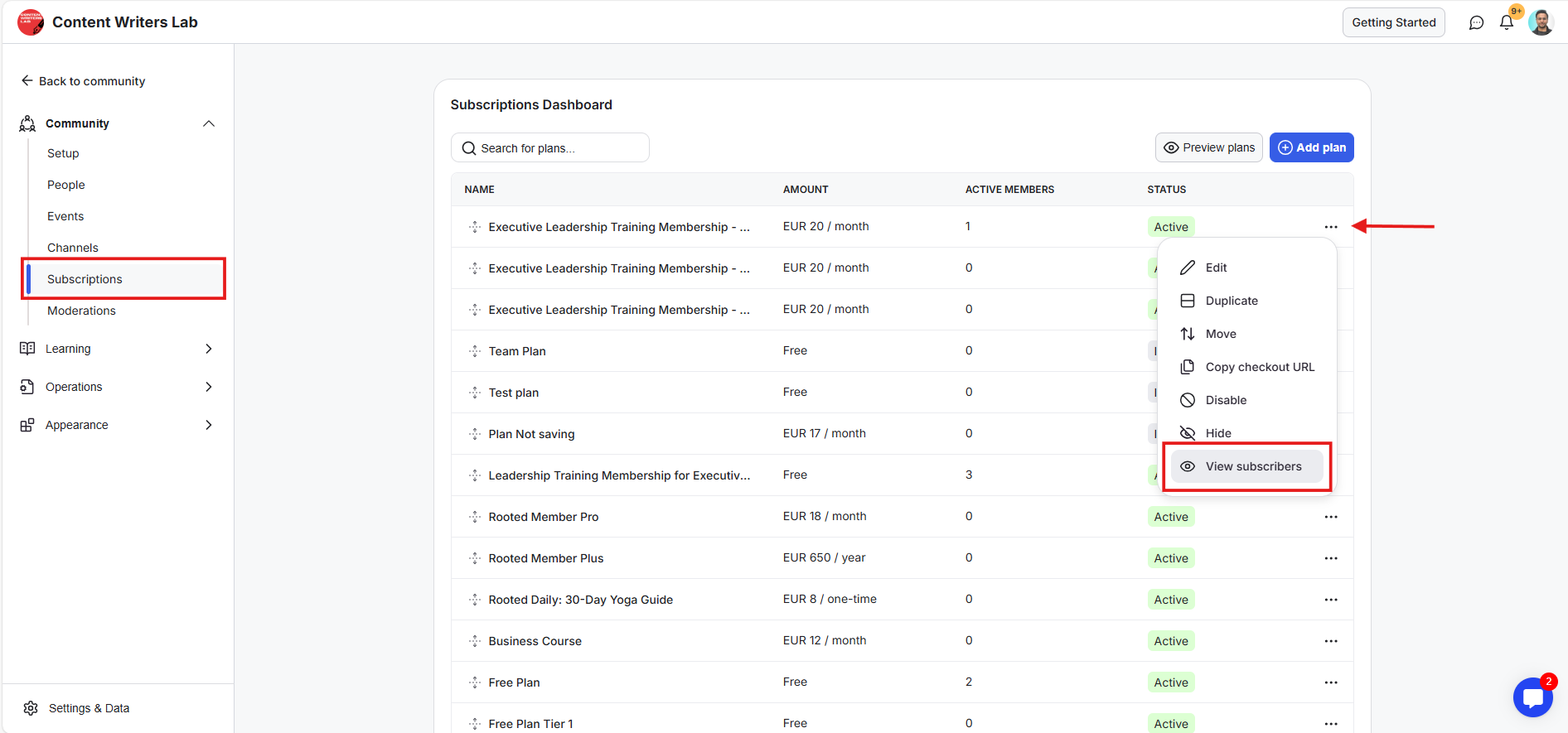Viewport: 1568px width, 733px height.
Task: Expand the Learning section
Action: coord(209,349)
